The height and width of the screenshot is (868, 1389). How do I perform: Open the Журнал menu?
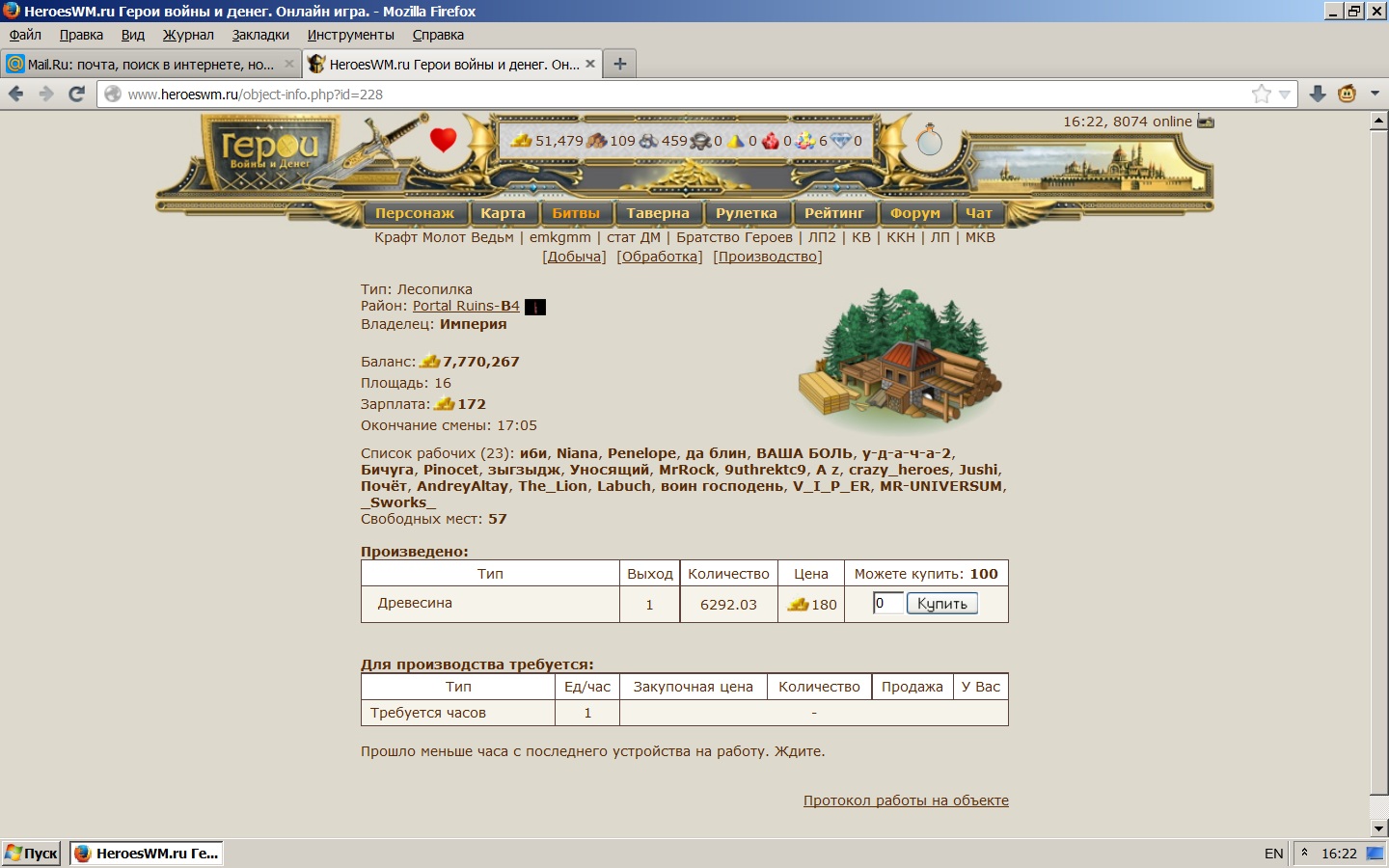coord(188,35)
